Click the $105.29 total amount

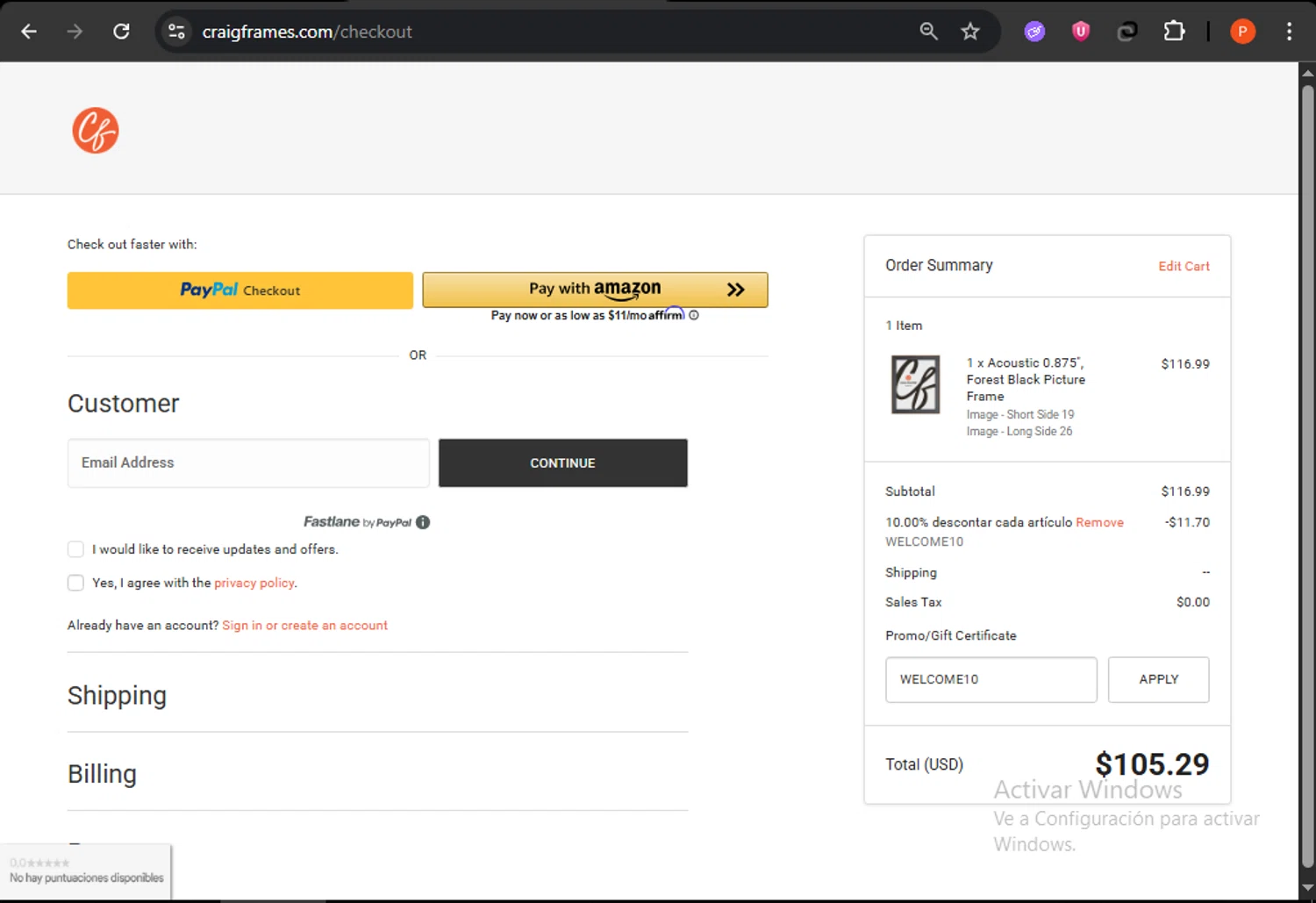(1152, 764)
